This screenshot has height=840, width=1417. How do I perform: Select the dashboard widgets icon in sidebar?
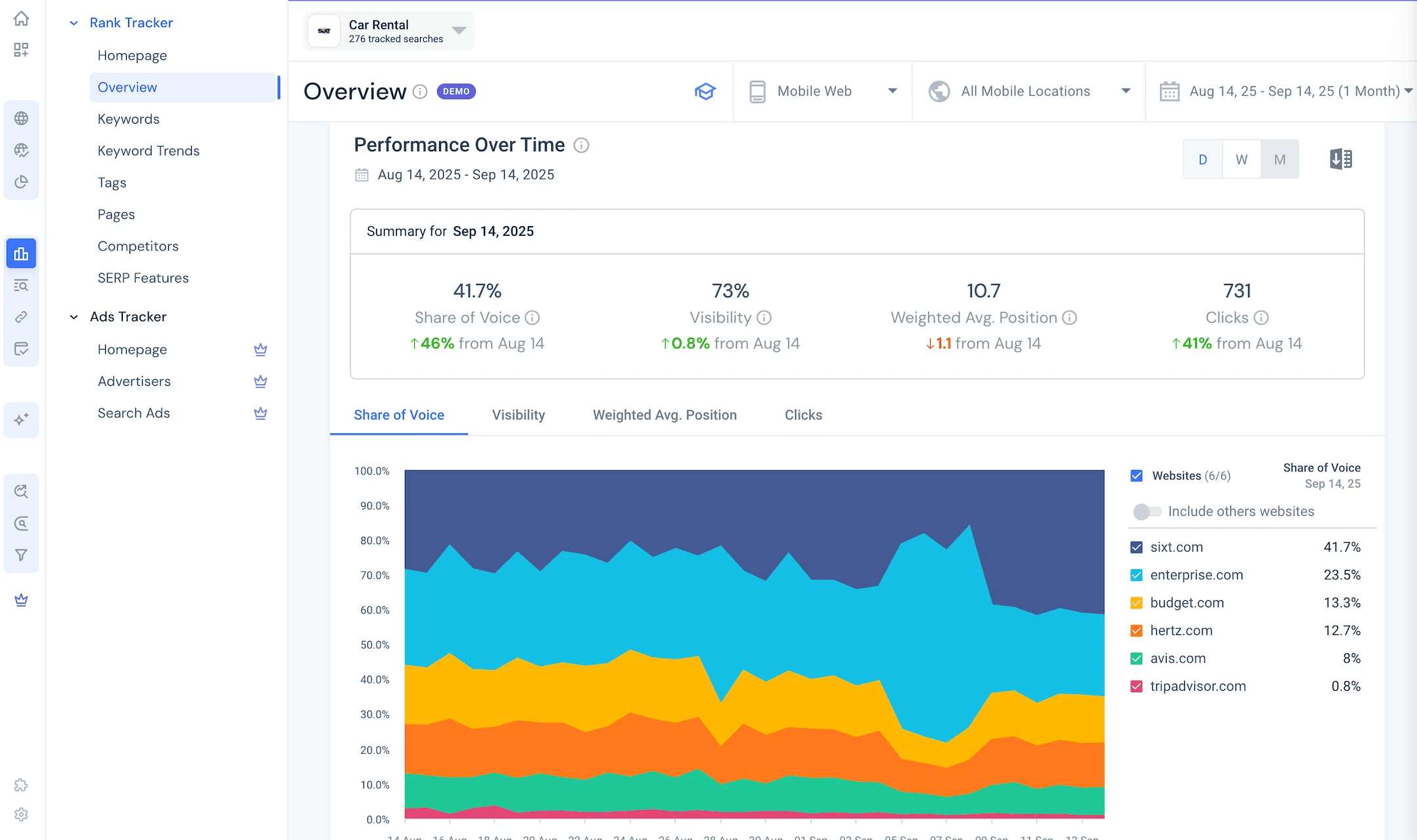(x=22, y=50)
